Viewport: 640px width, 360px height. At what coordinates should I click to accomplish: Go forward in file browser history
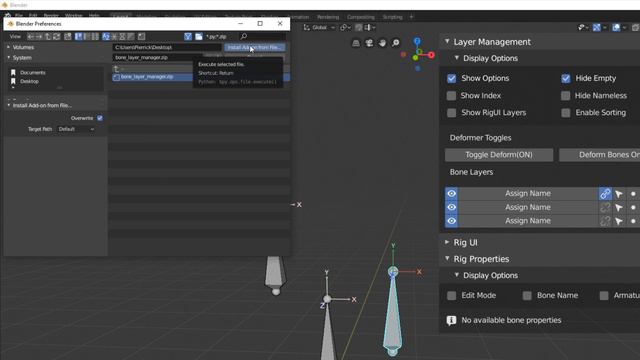(x=39, y=37)
